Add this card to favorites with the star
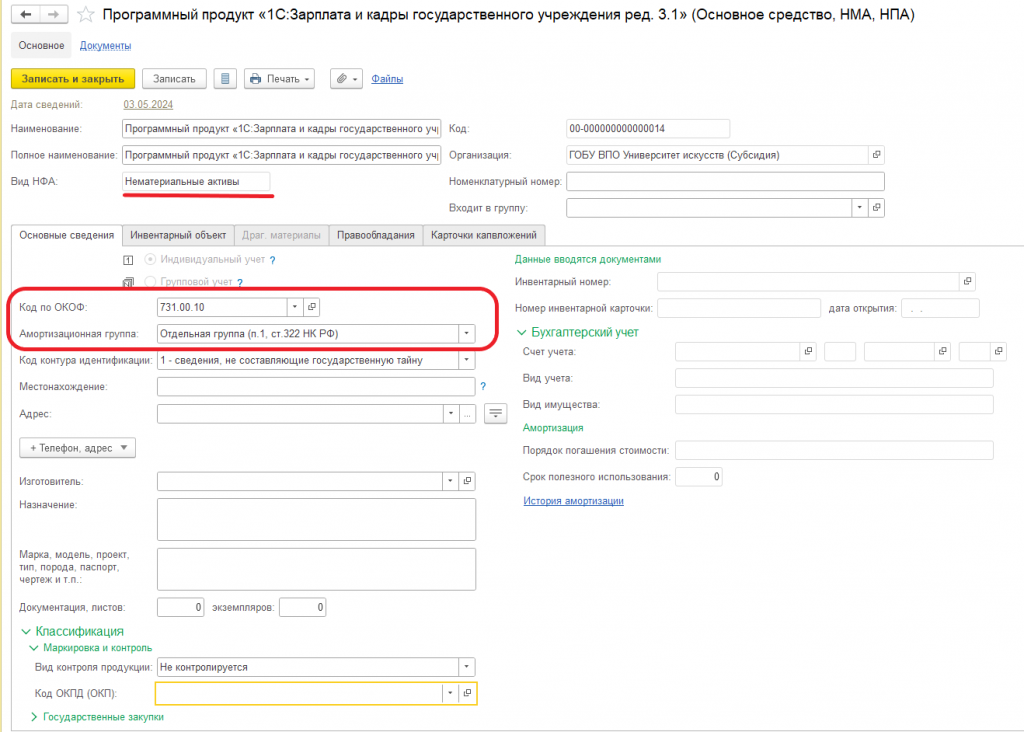Image resolution: width=1024 pixels, height=732 pixels. (86, 14)
